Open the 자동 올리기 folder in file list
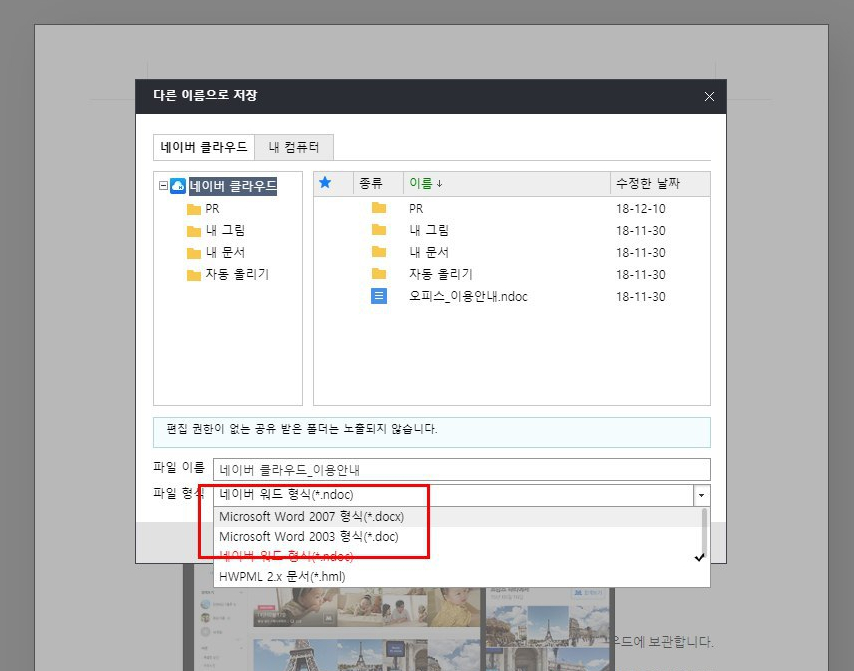Screen dimensions: 854x671 pyautogui.click(x=440, y=274)
